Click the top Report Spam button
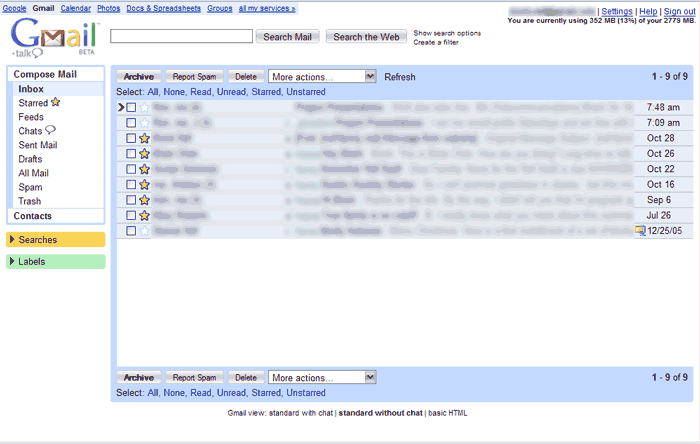Screen dimensions: 700x444 [x=194, y=77]
